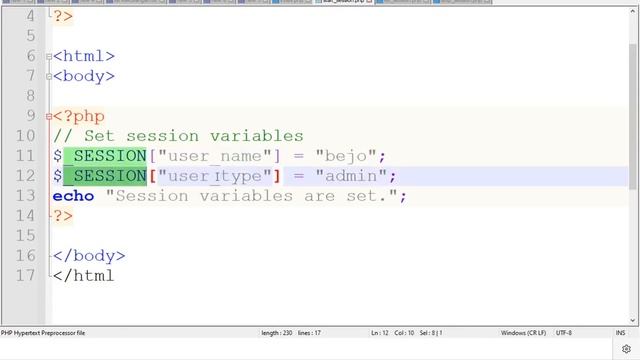This screenshot has height=360, width=640.
Task: Place cursor in the <html> tag text
Action: (x=84, y=56)
